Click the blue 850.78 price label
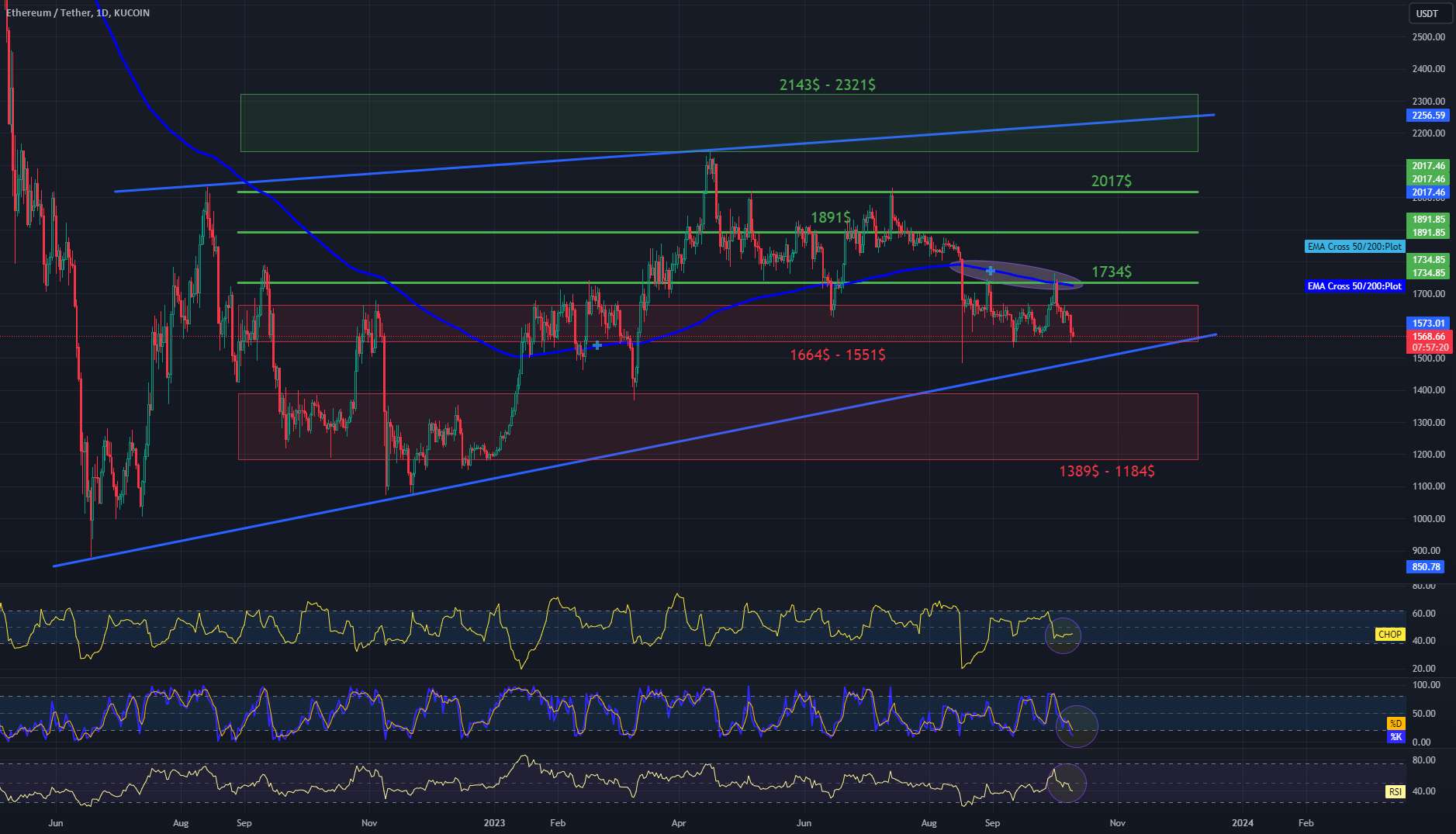The height and width of the screenshot is (834, 1456). coord(1426,566)
